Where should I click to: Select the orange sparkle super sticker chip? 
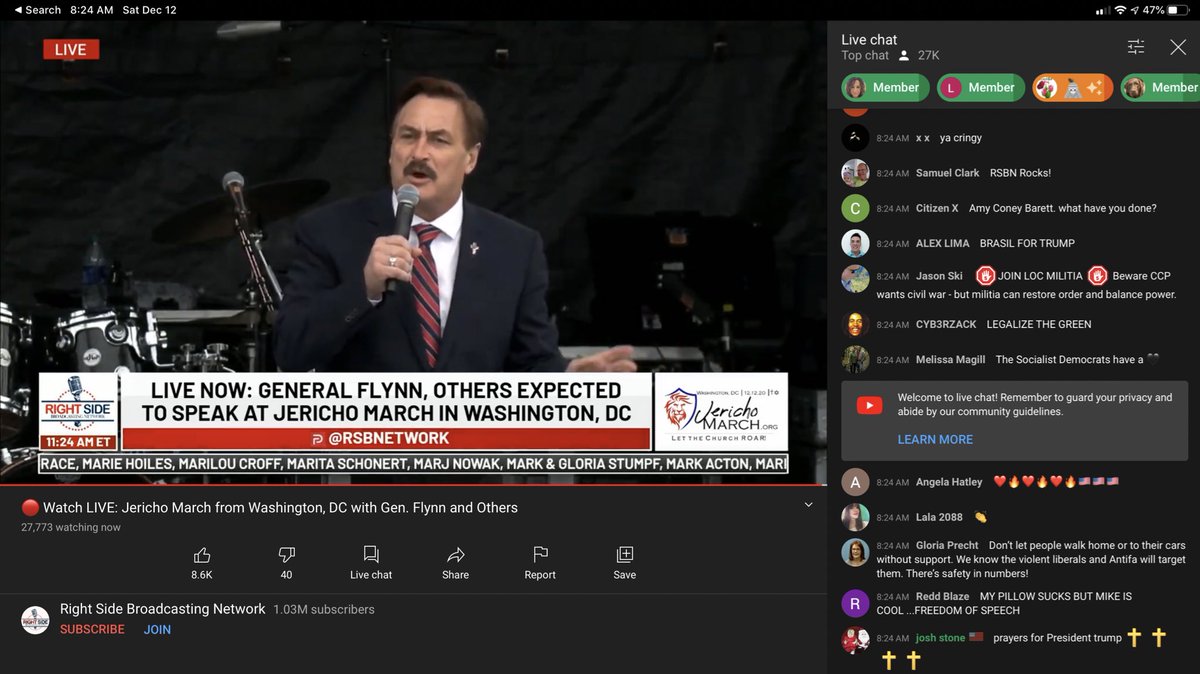(x=1073, y=88)
